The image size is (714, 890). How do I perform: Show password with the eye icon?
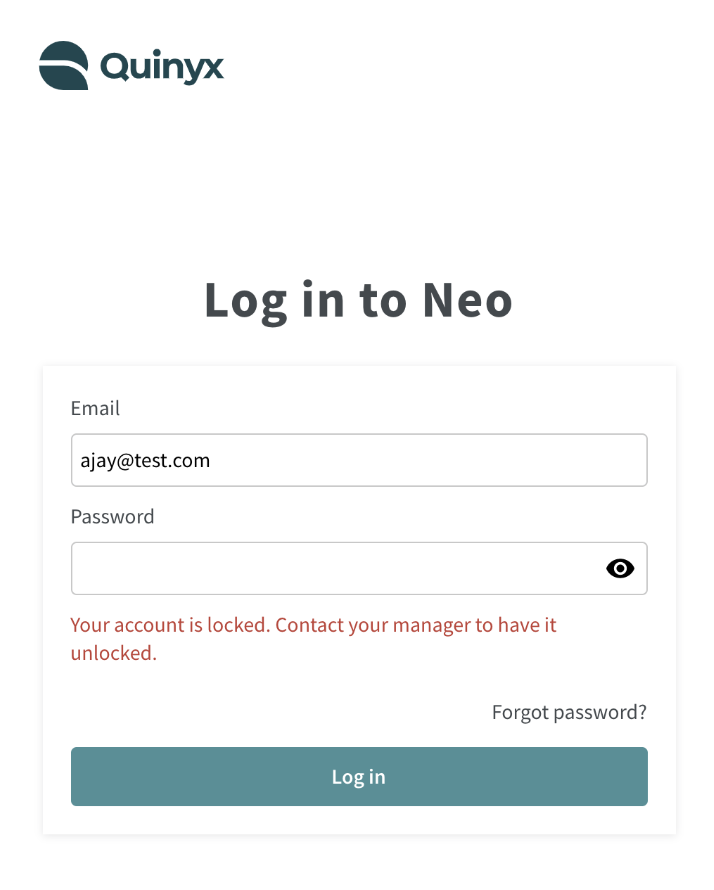click(620, 568)
